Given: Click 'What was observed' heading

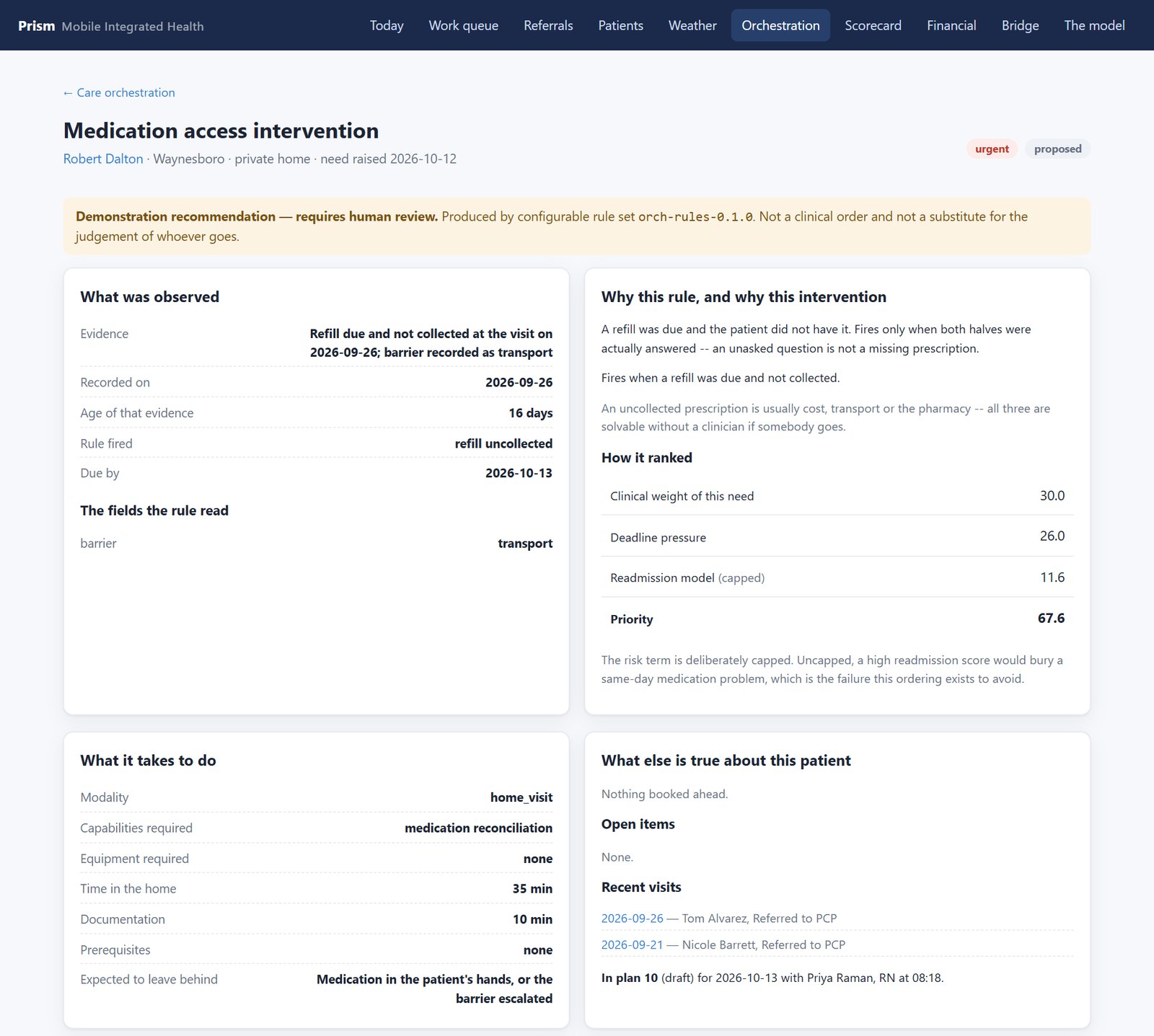Looking at the screenshot, I should click(x=149, y=297).
